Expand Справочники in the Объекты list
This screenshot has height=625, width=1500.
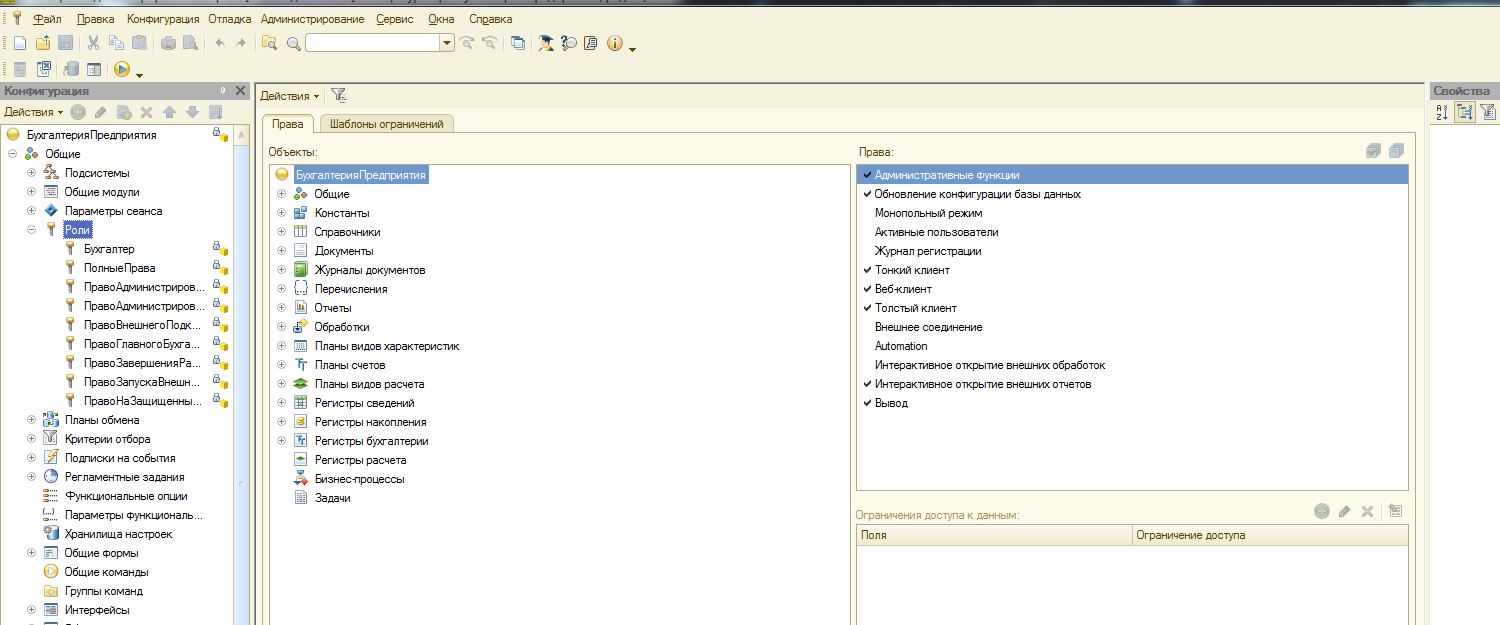point(281,232)
